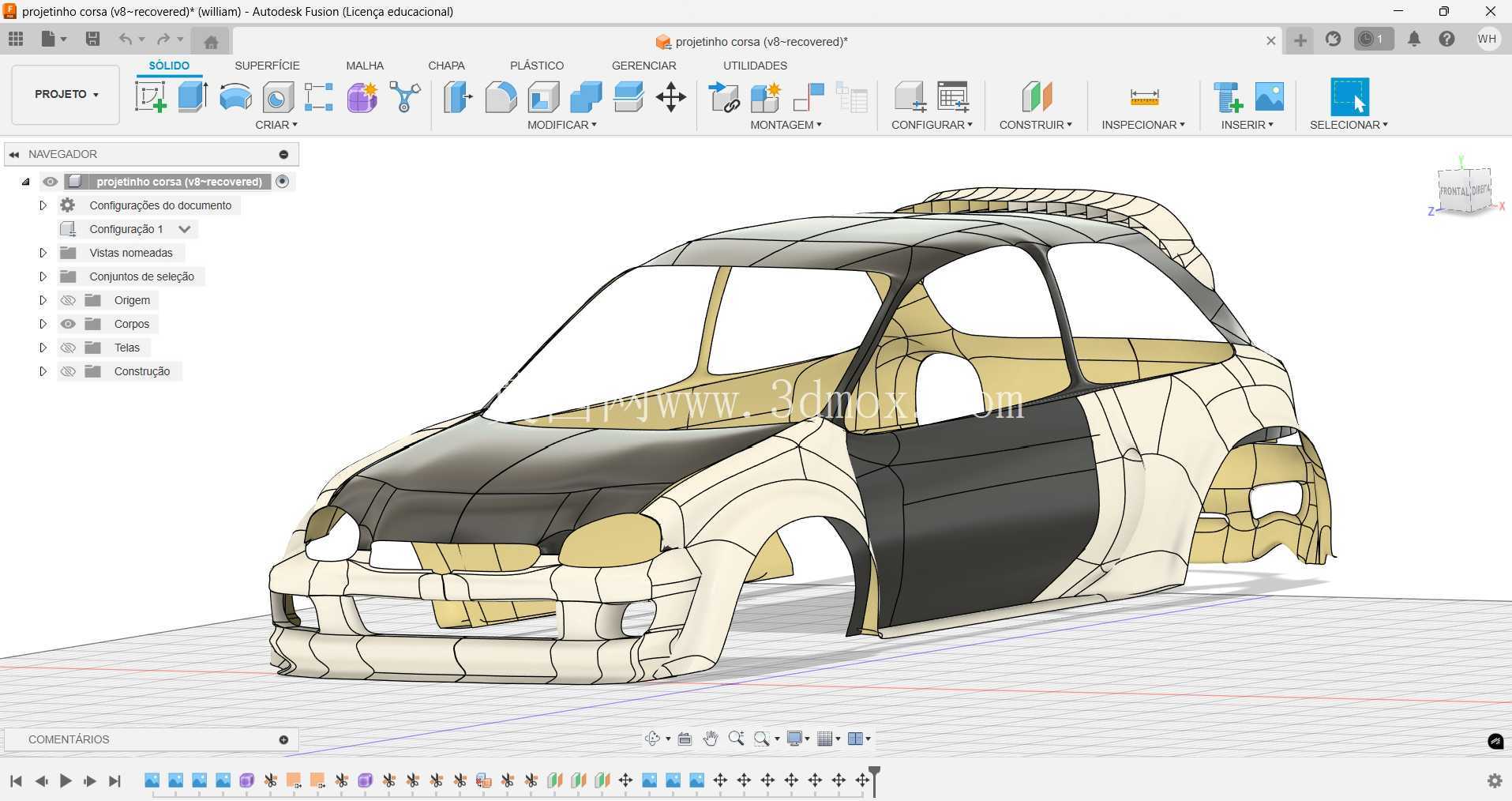Show the Origem folder via eye icon
Screen dimensions: 1512x801
click(x=68, y=300)
